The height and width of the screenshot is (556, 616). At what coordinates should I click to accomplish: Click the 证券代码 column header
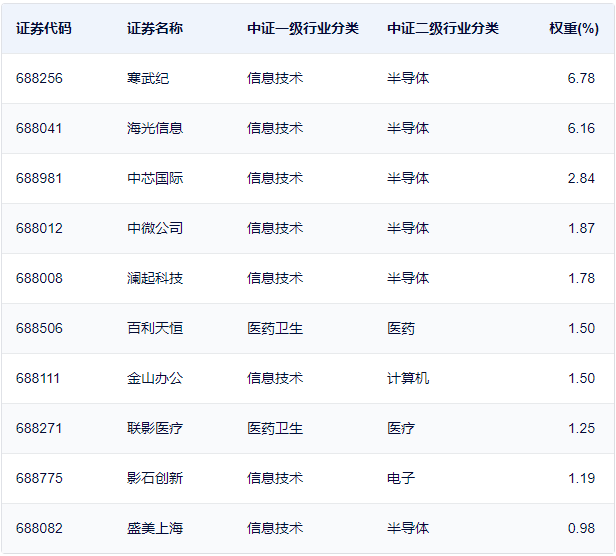[x=44, y=28]
